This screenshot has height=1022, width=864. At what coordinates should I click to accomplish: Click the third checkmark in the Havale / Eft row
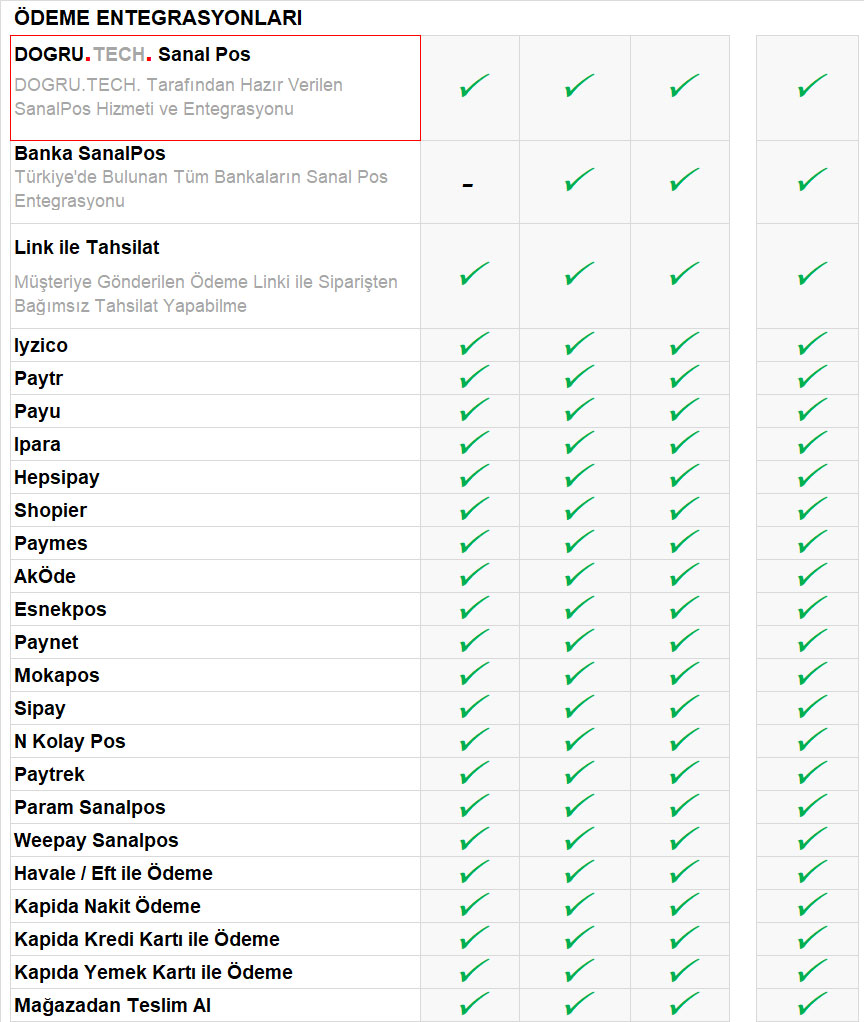point(684,873)
